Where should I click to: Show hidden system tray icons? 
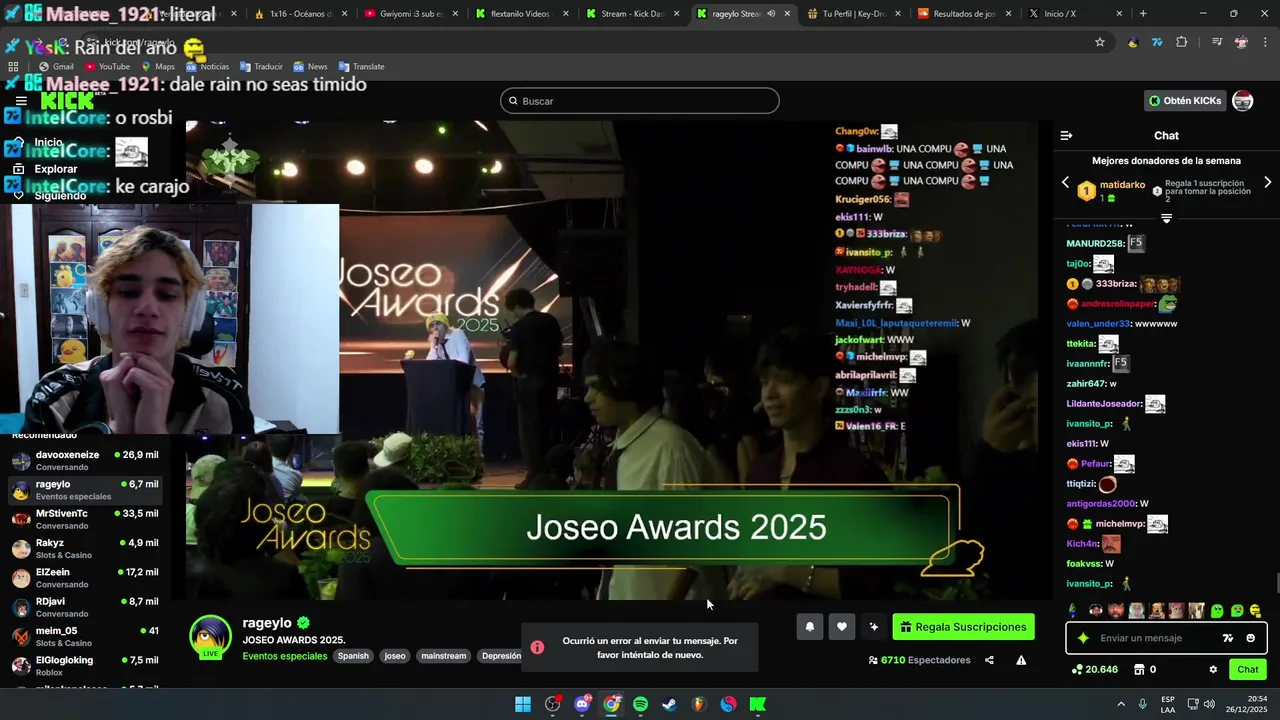click(1120, 704)
